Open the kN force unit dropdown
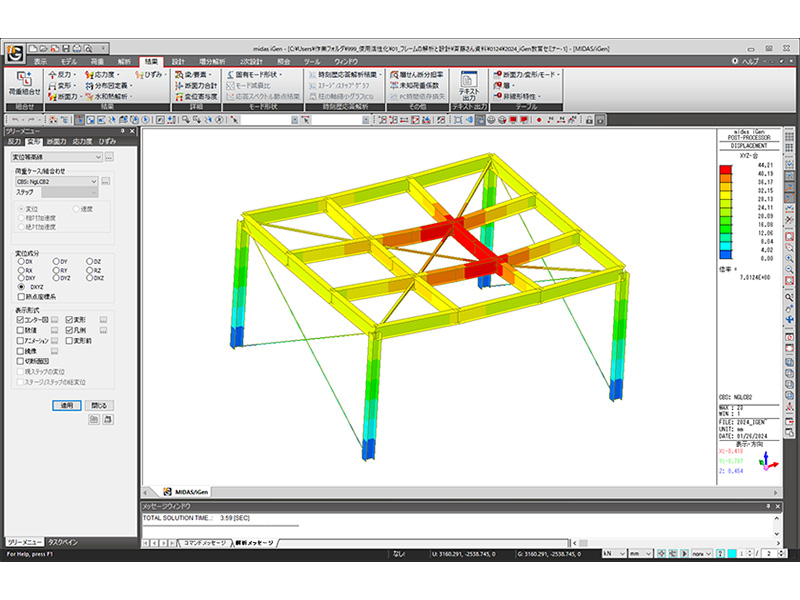The height and width of the screenshot is (600, 800). (x=614, y=554)
